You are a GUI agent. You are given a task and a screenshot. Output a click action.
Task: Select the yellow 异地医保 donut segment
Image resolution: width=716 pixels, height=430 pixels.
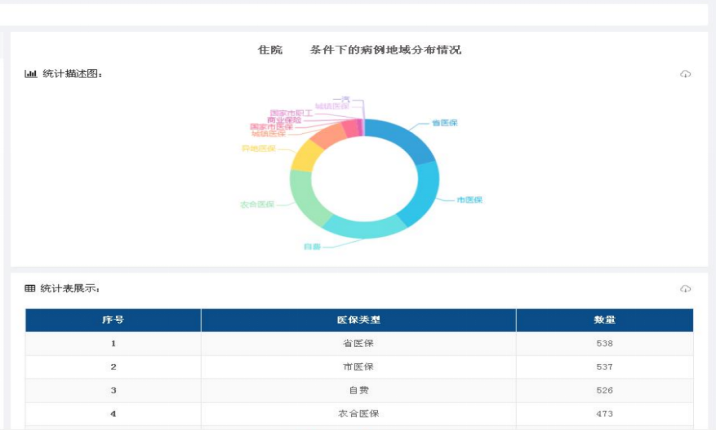pyautogui.click(x=306, y=156)
